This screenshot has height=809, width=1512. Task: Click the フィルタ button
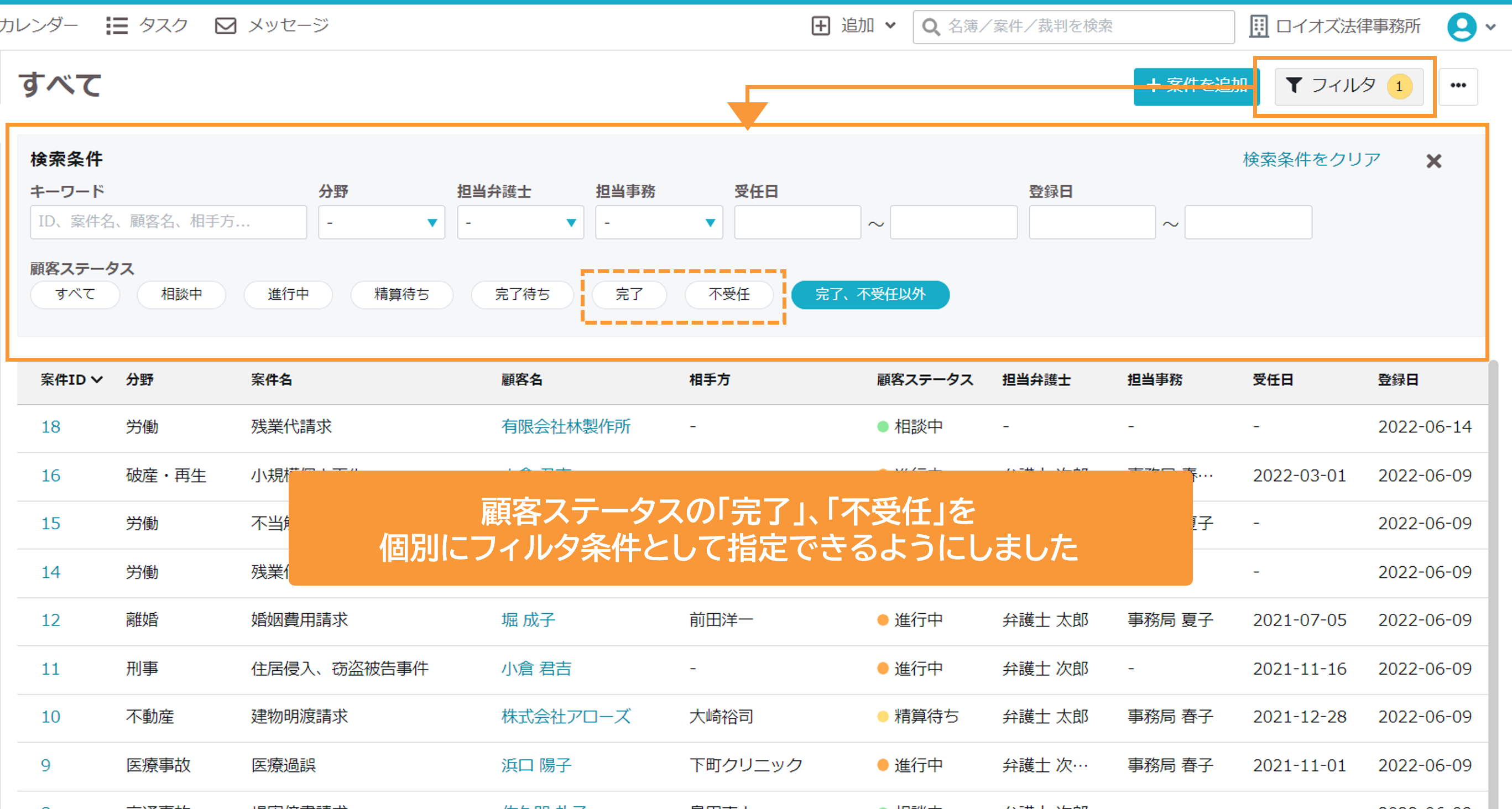tap(1349, 86)
